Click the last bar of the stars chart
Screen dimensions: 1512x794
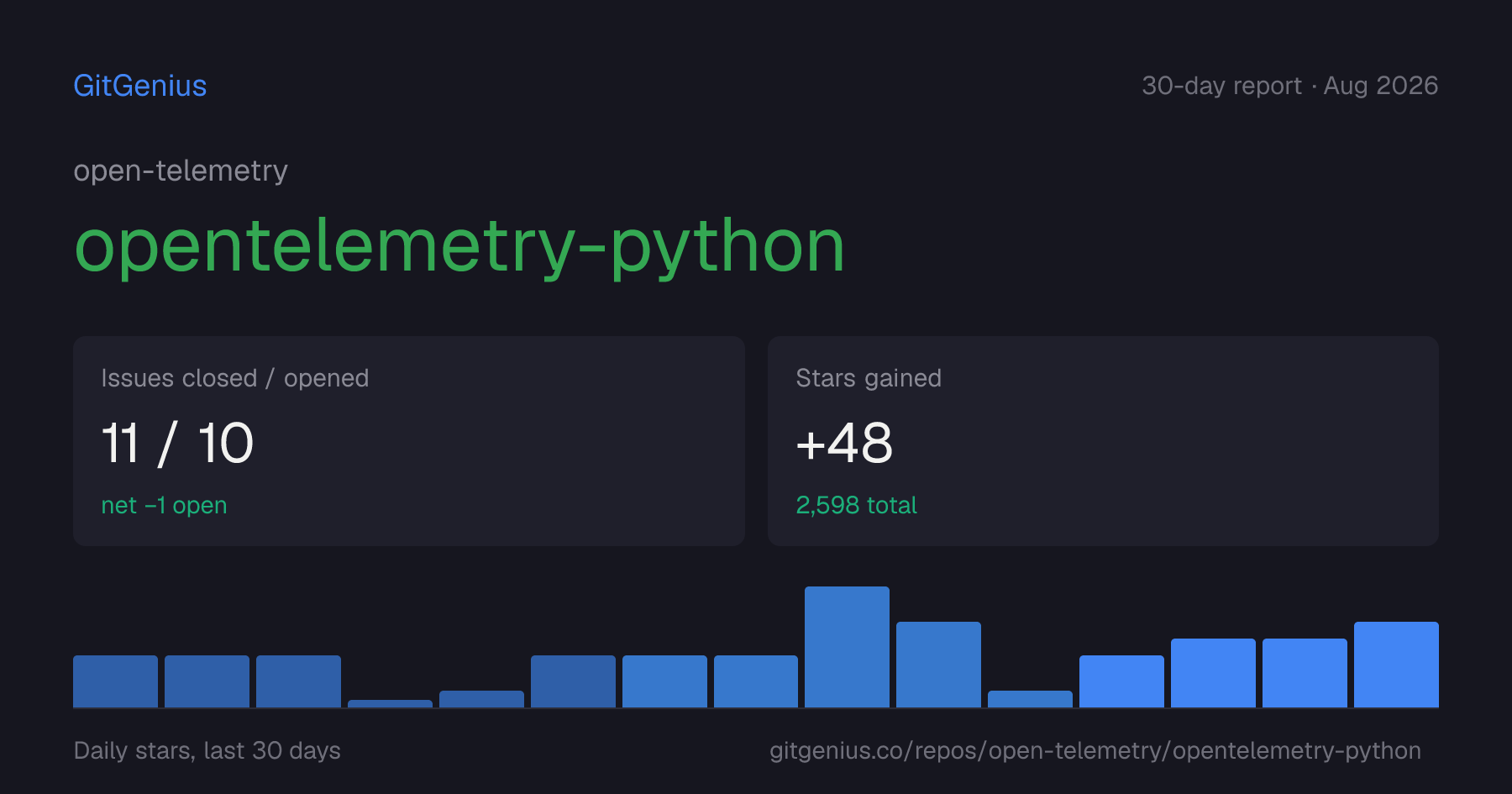[1396, 665]
